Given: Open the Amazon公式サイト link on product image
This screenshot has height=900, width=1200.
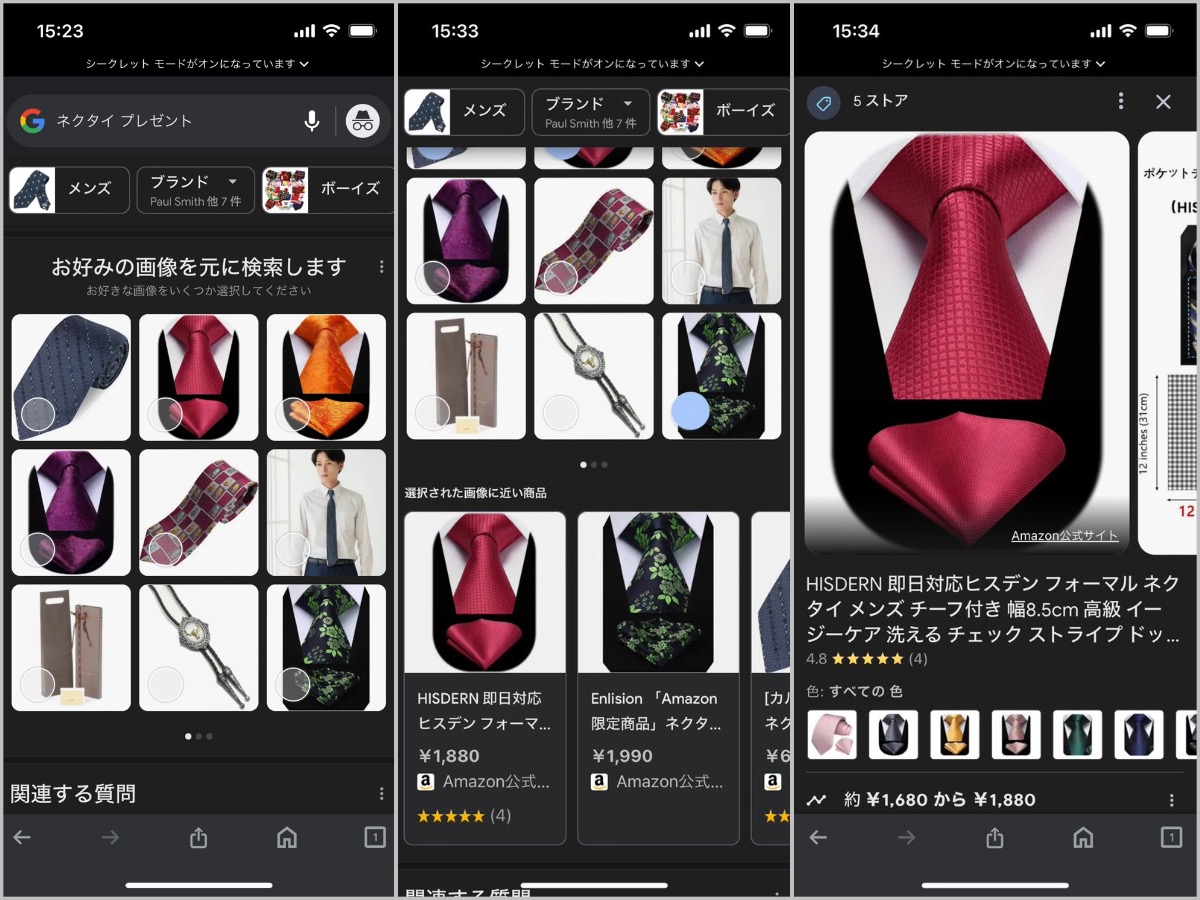Looking at the screenshot, I should (x=1064, y=536).
